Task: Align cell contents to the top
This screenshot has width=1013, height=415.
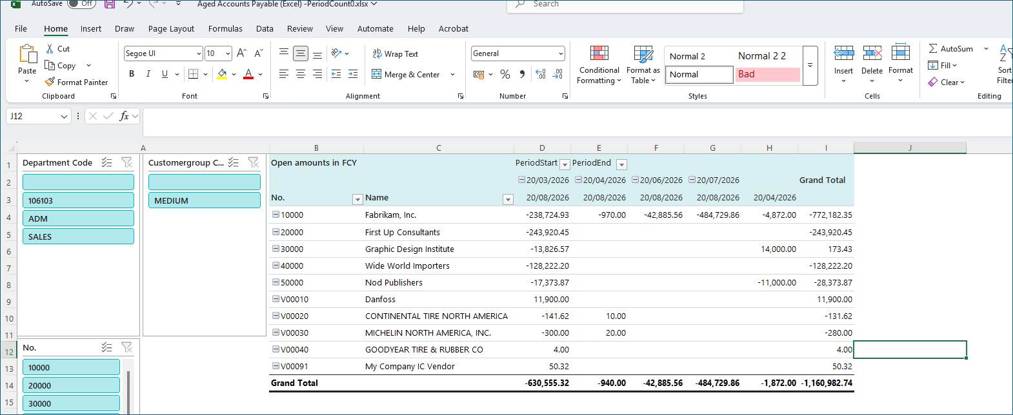Action: [x=284, y=54]
